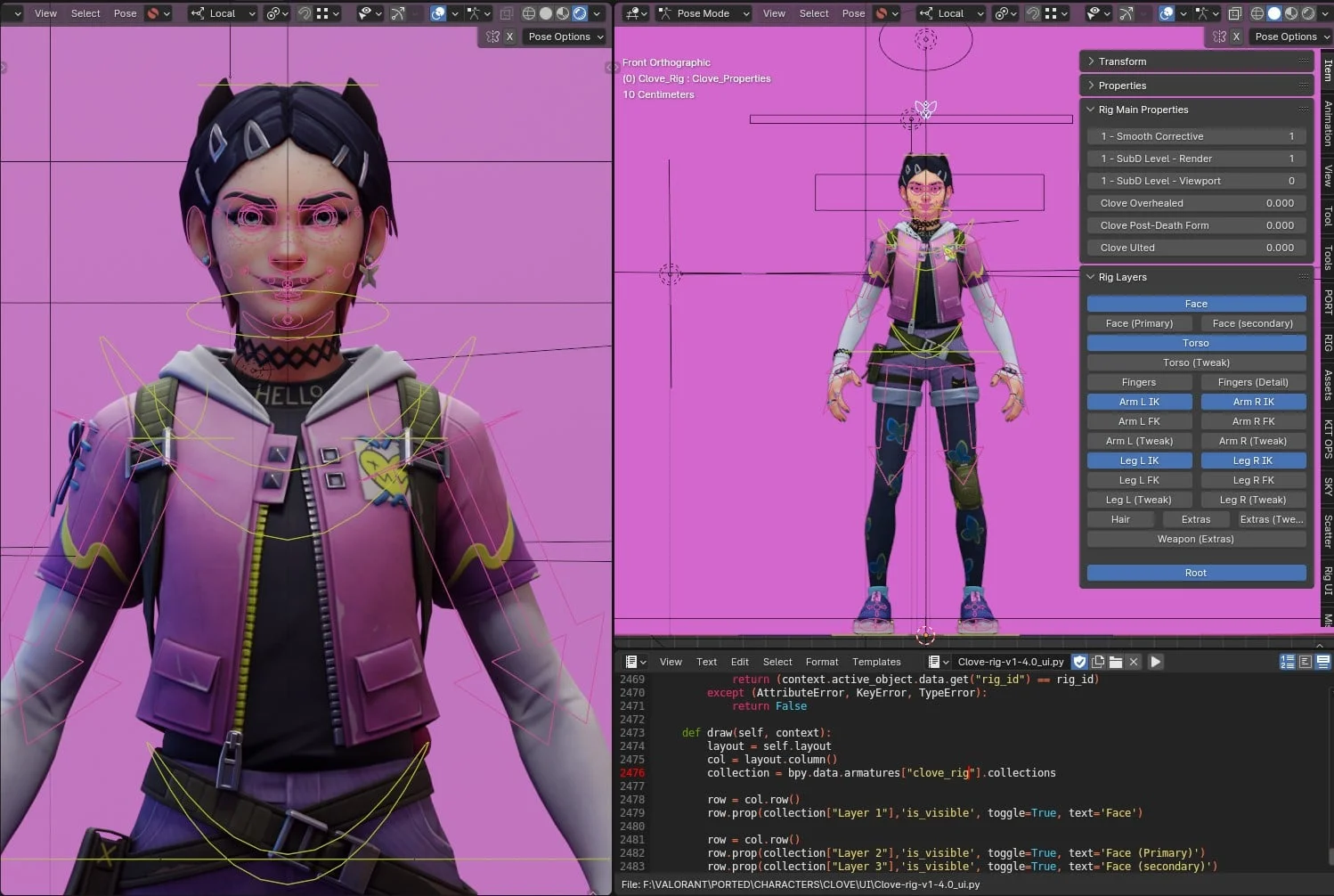Enable rendered shading in the left viewport

pos(580,13)
